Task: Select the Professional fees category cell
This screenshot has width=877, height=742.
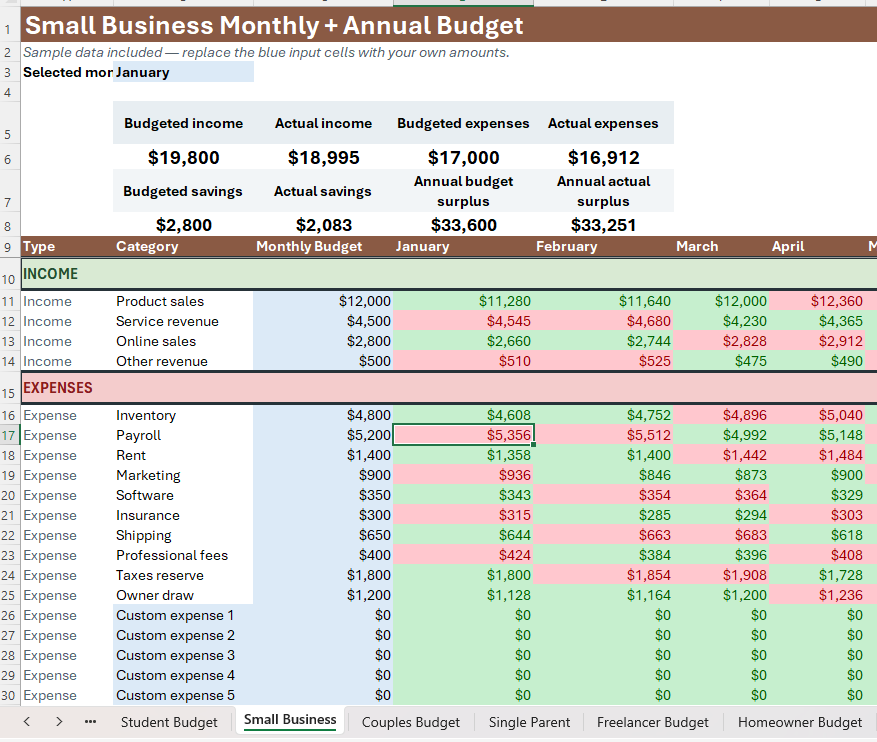Action: click(183, 555)
